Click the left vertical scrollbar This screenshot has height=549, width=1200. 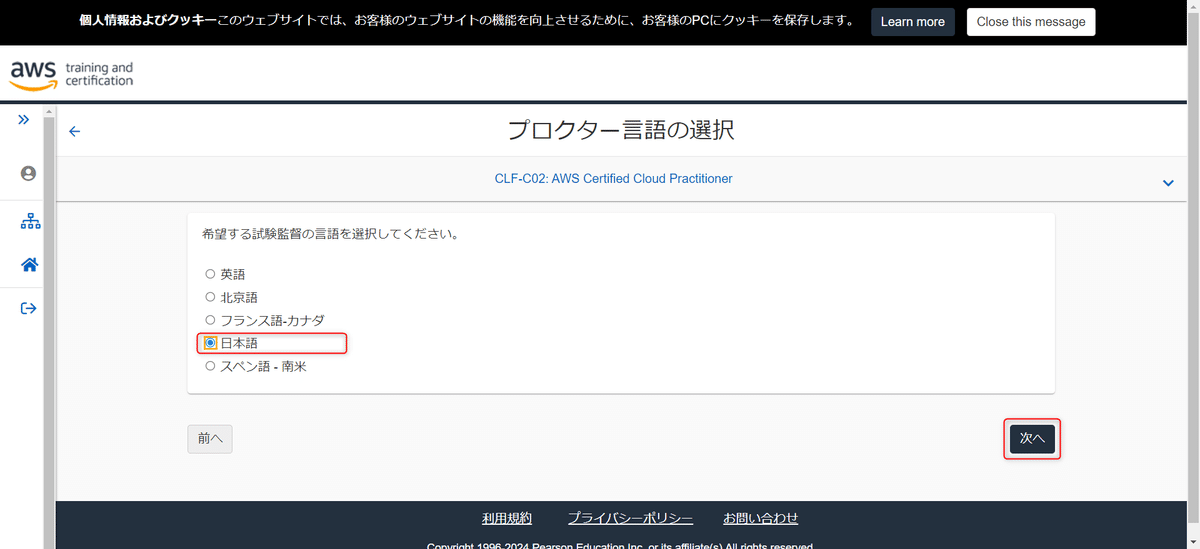pyautogui.click(x=51, y=328)
